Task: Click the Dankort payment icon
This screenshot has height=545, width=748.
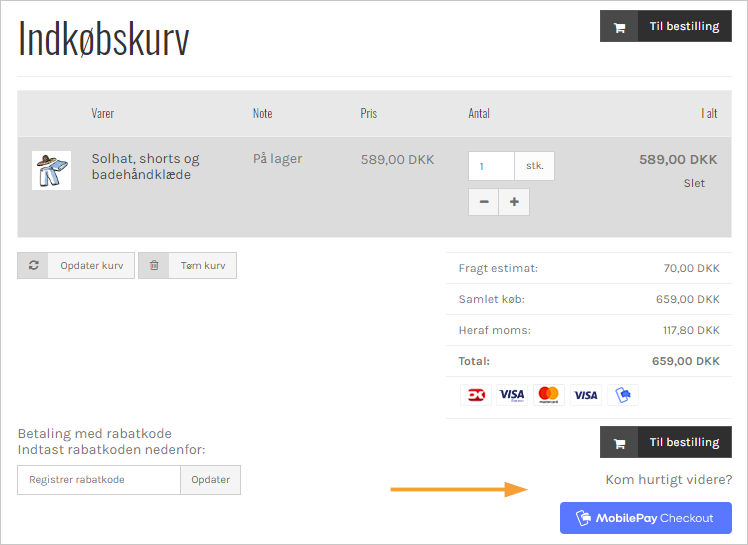Action: (x=475, y=394)
